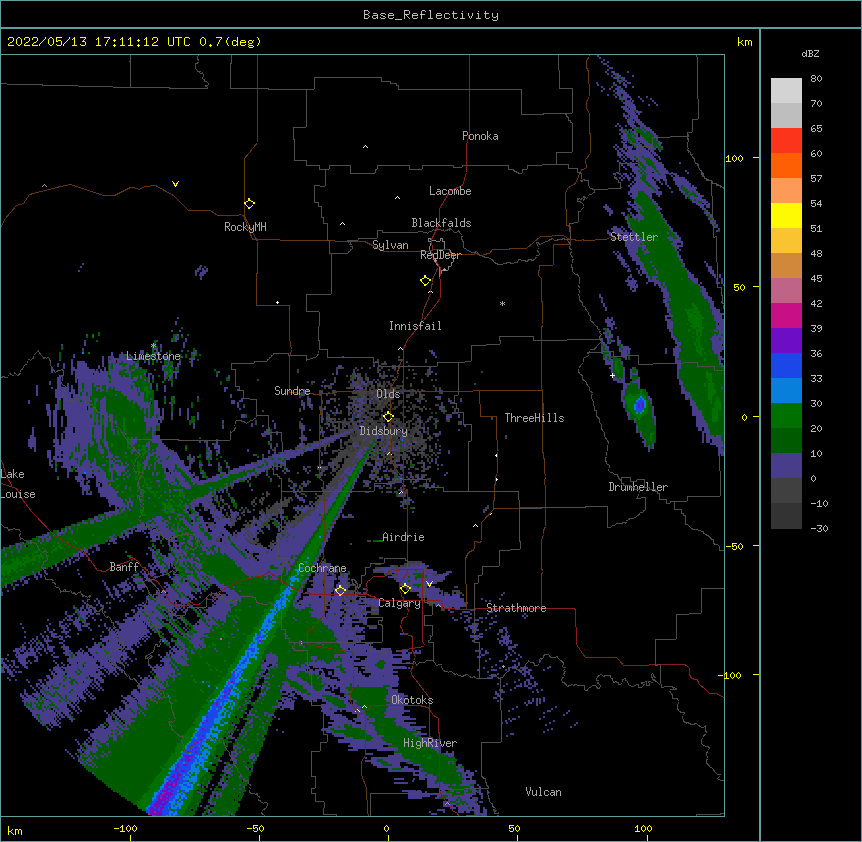862x842 pixels.
Task: Select the yellow radar site marker between Olds and Didsbury
Action: pyautogui.click(x=389, y=417)
